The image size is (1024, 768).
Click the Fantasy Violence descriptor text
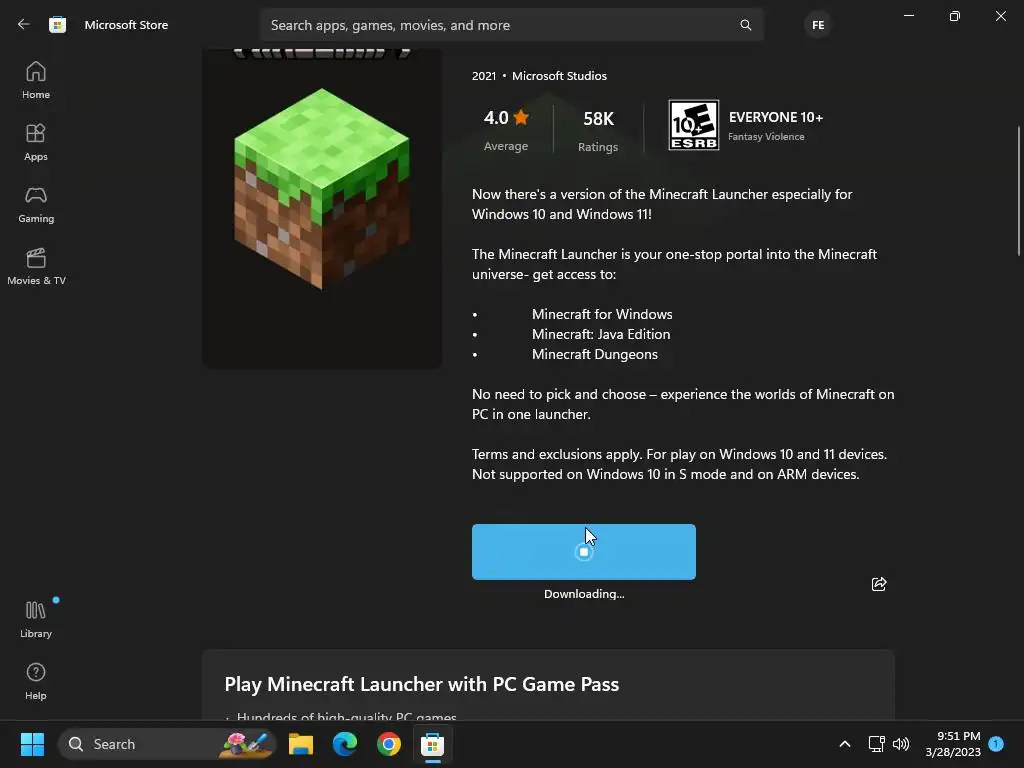(766, 136)
